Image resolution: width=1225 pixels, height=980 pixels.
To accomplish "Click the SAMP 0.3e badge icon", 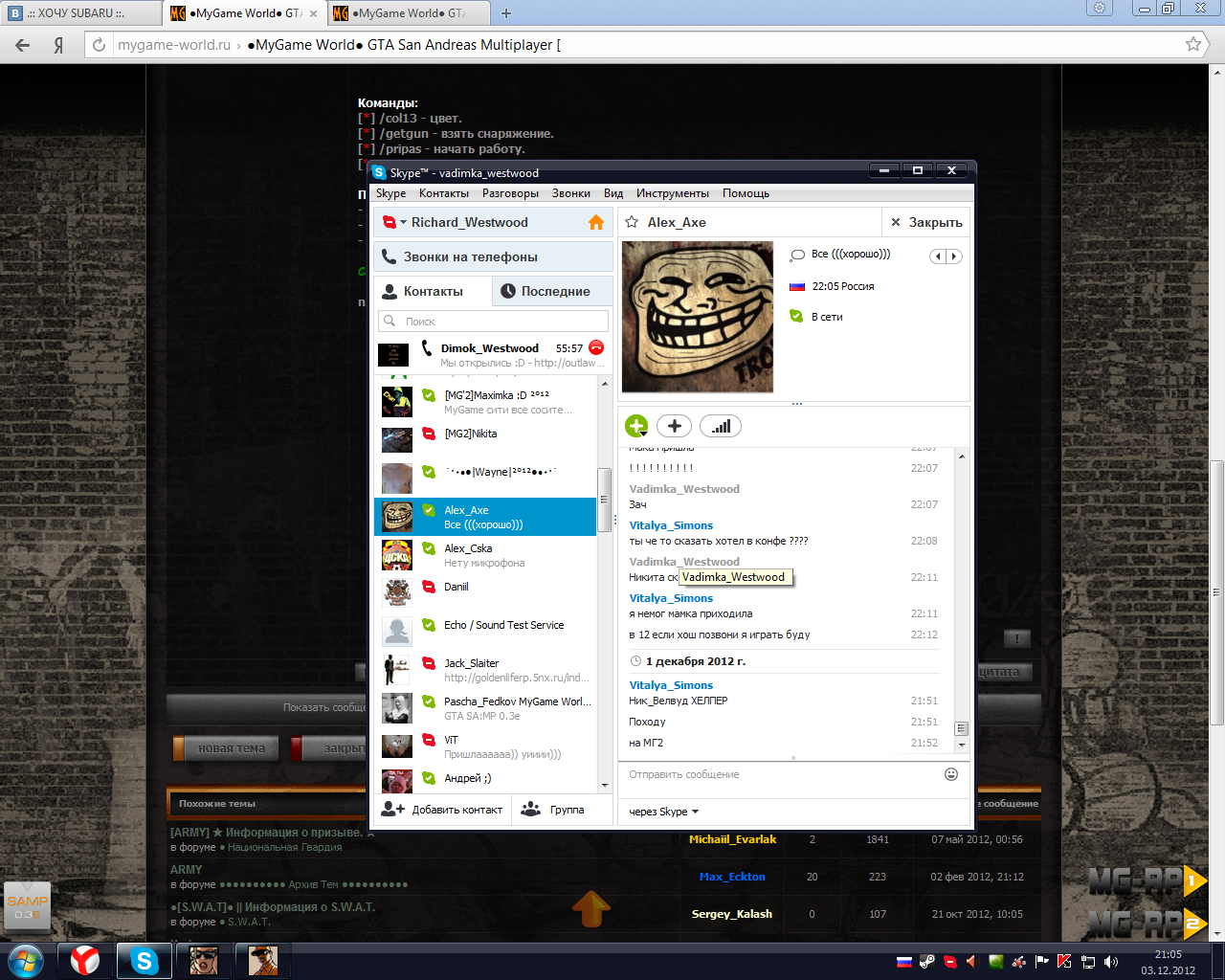I will click(x=27, y=907).
